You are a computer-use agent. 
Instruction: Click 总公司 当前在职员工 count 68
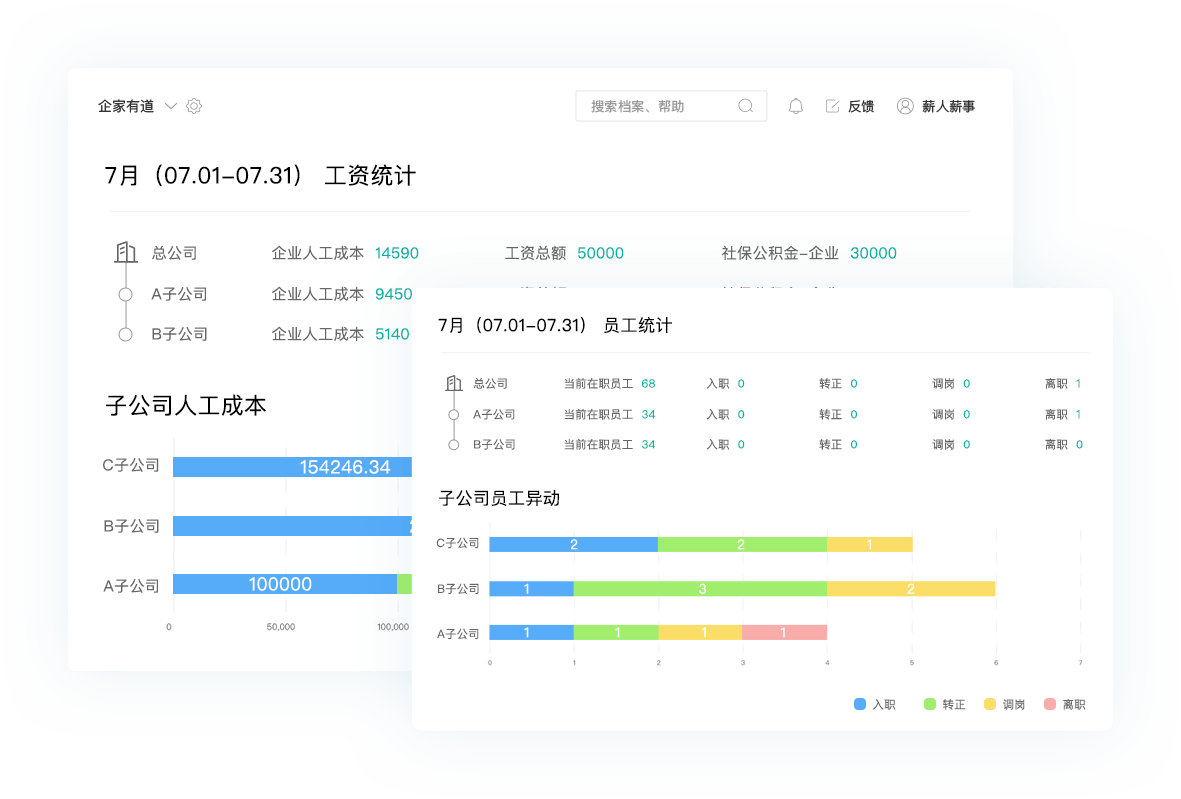[x=648, y=383]
